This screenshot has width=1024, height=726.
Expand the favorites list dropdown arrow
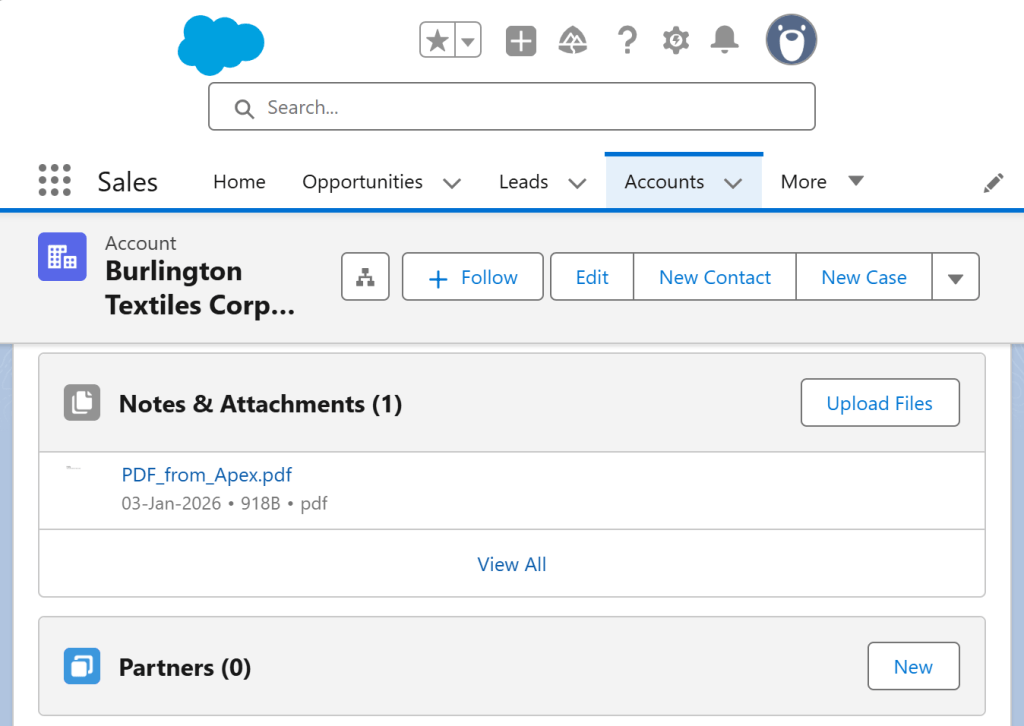468,41
